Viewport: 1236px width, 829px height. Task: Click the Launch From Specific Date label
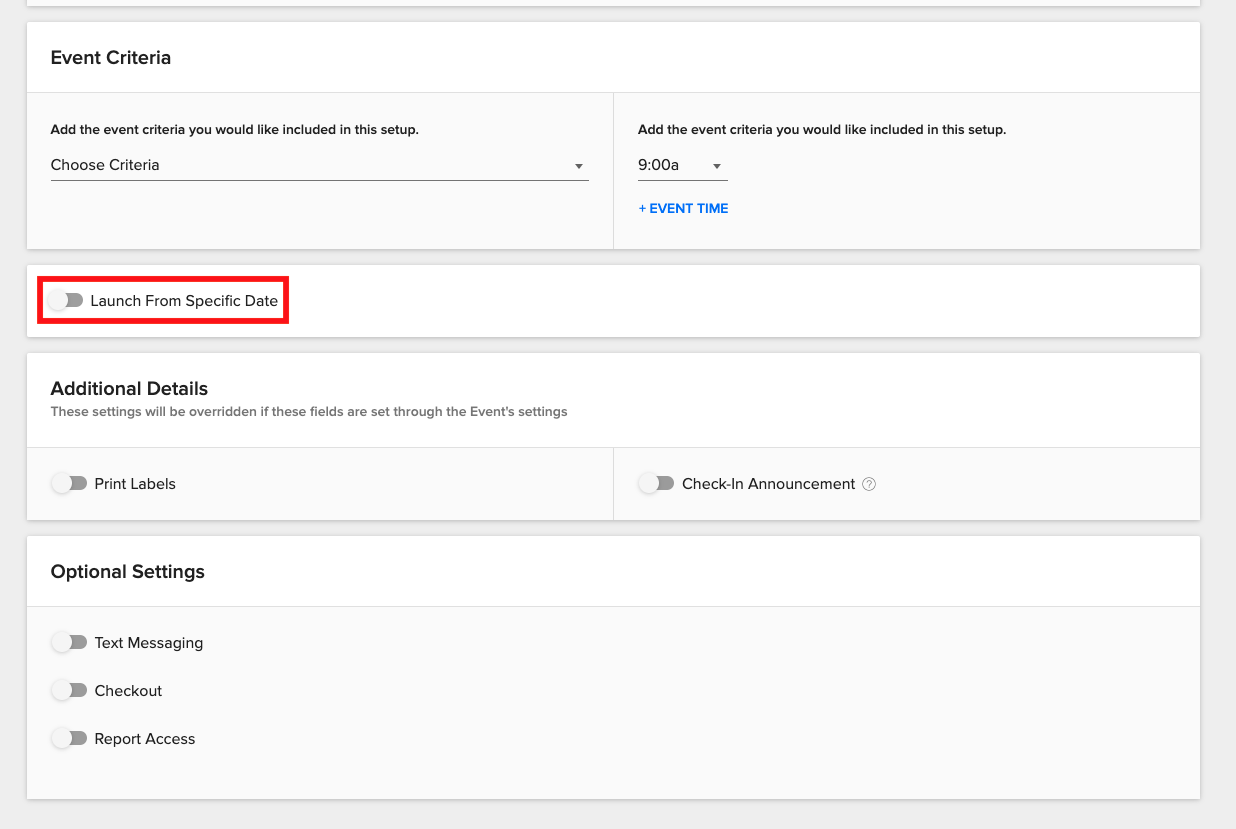[x=184, y=301]
